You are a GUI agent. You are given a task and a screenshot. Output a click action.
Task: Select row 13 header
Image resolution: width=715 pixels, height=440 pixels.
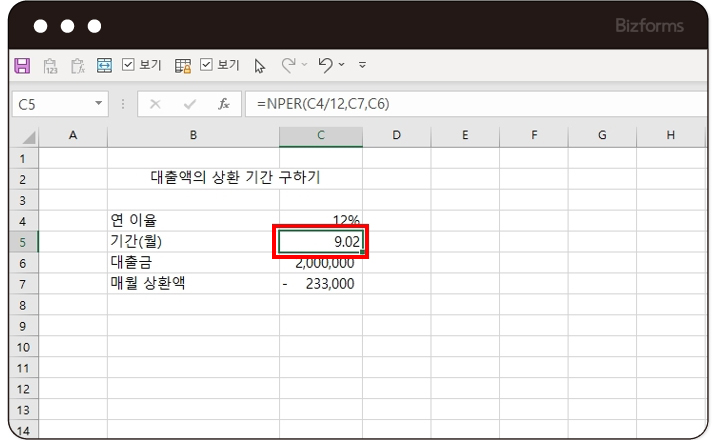click(23, 410)
